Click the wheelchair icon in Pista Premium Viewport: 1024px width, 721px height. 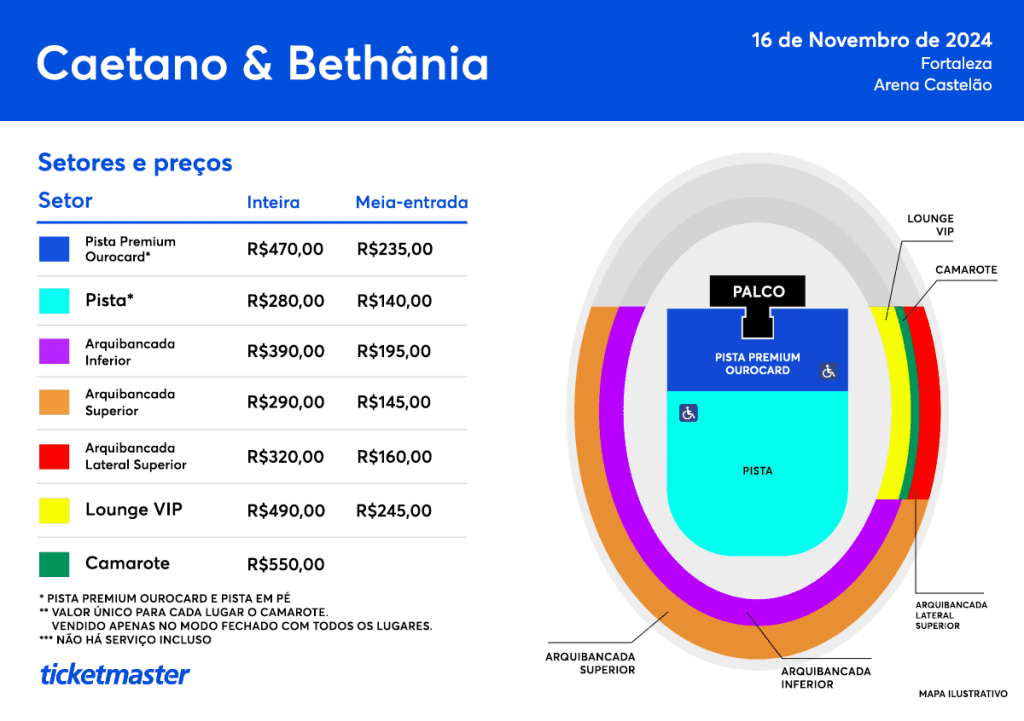coord(828,371)
